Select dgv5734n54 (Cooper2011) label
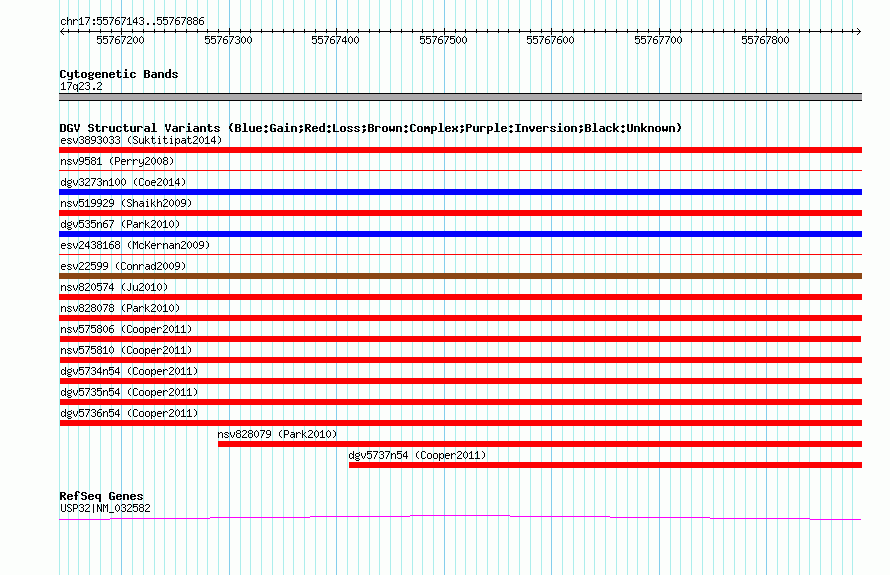The image size is (890, 575). pyautogui.click(x=129, y=371)
